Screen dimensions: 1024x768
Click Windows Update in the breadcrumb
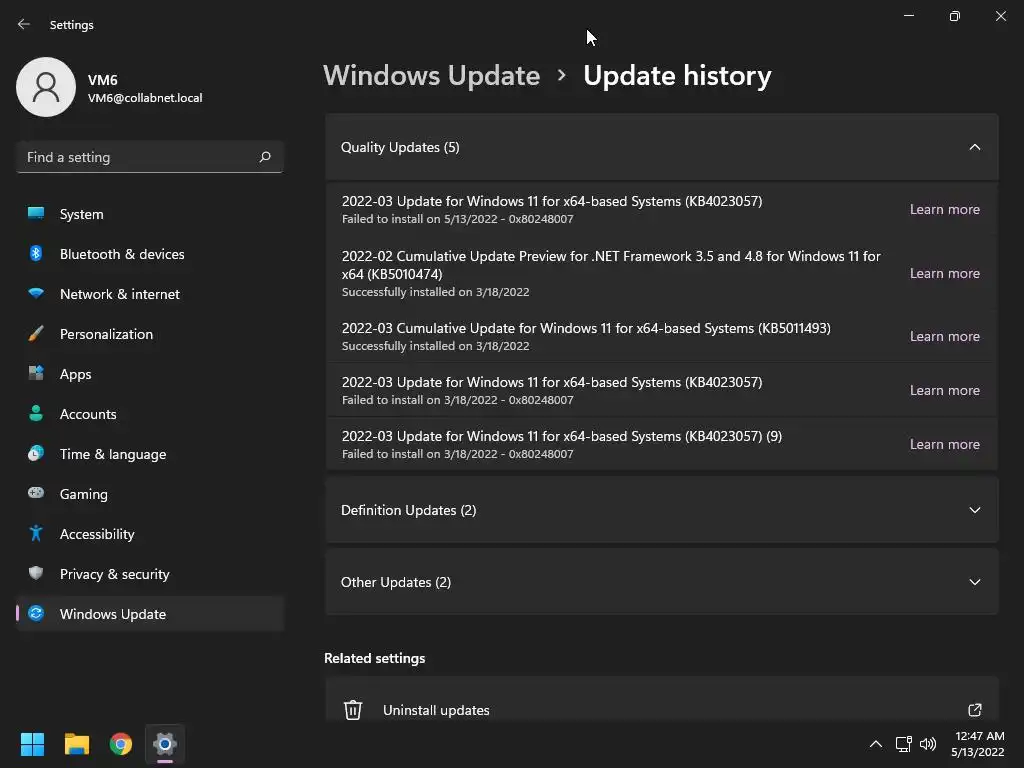click(x=431, y=76)
